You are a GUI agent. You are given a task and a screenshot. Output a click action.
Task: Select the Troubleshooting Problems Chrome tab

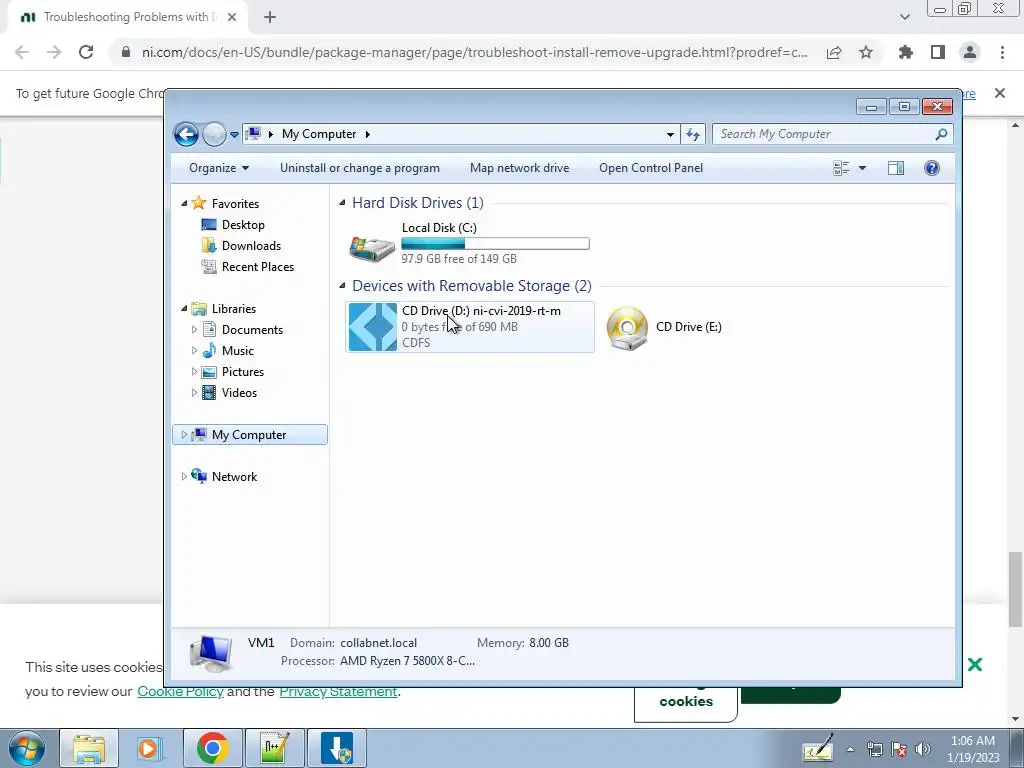point(129,17)
